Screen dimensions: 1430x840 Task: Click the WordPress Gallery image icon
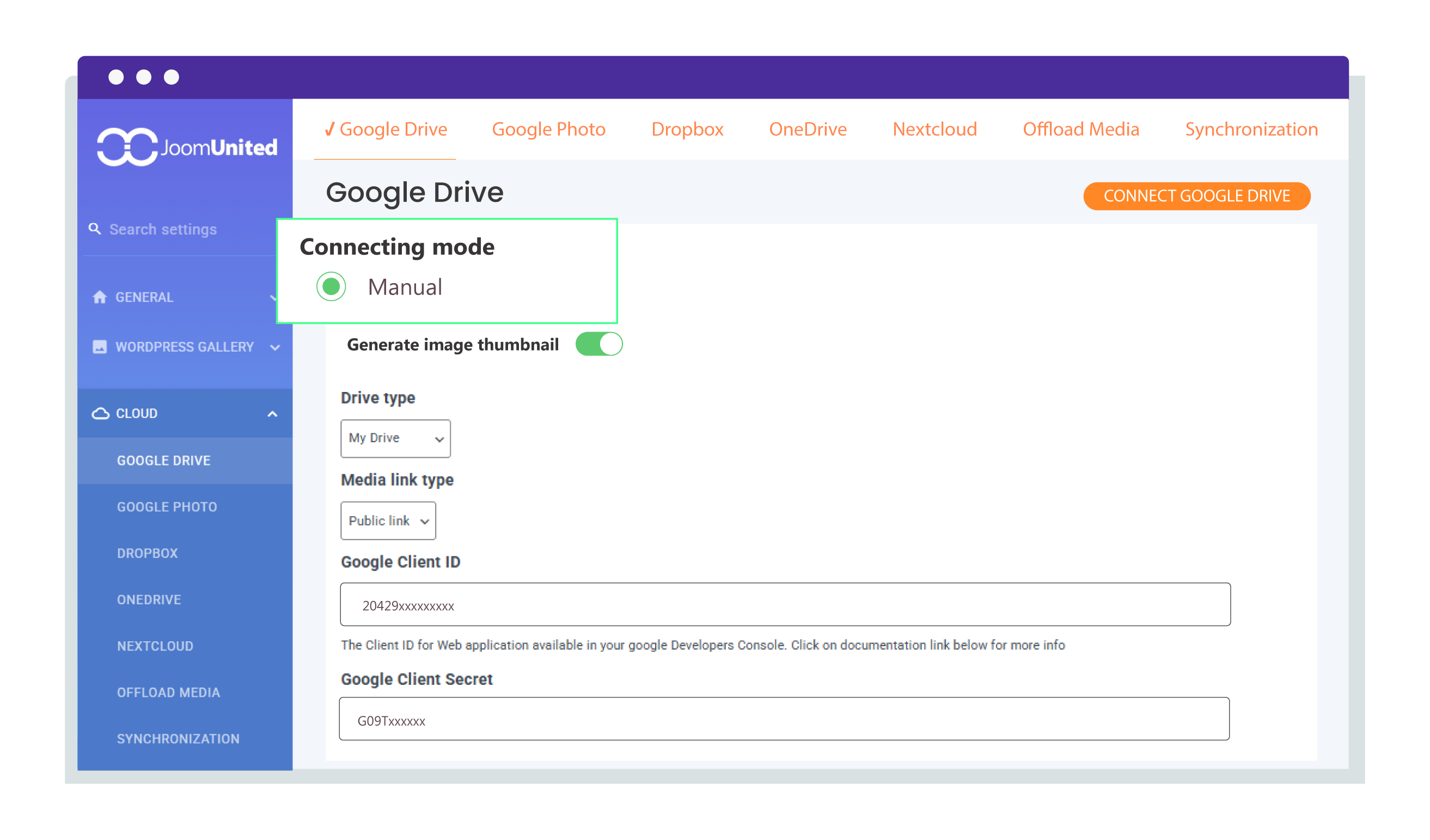pos(100,347)
